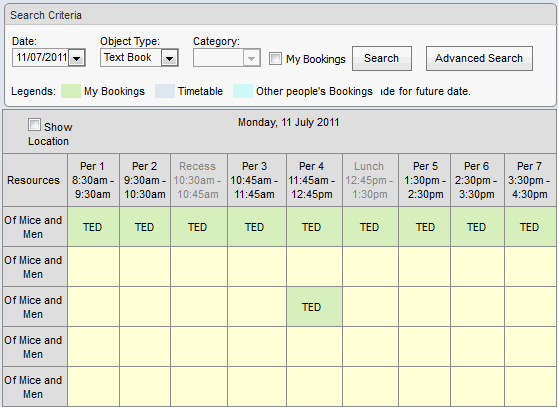558x407 pixels.
Task: Click the Timetable legend color swatch
Action: click(165, 91)
